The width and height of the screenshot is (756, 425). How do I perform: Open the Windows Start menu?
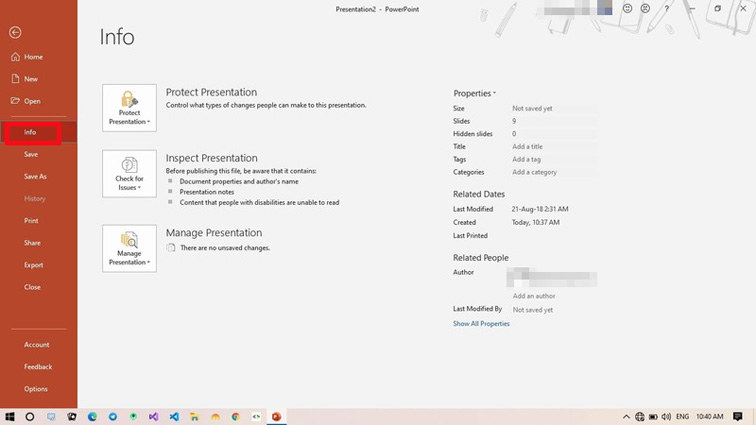[x=10, y=416]
